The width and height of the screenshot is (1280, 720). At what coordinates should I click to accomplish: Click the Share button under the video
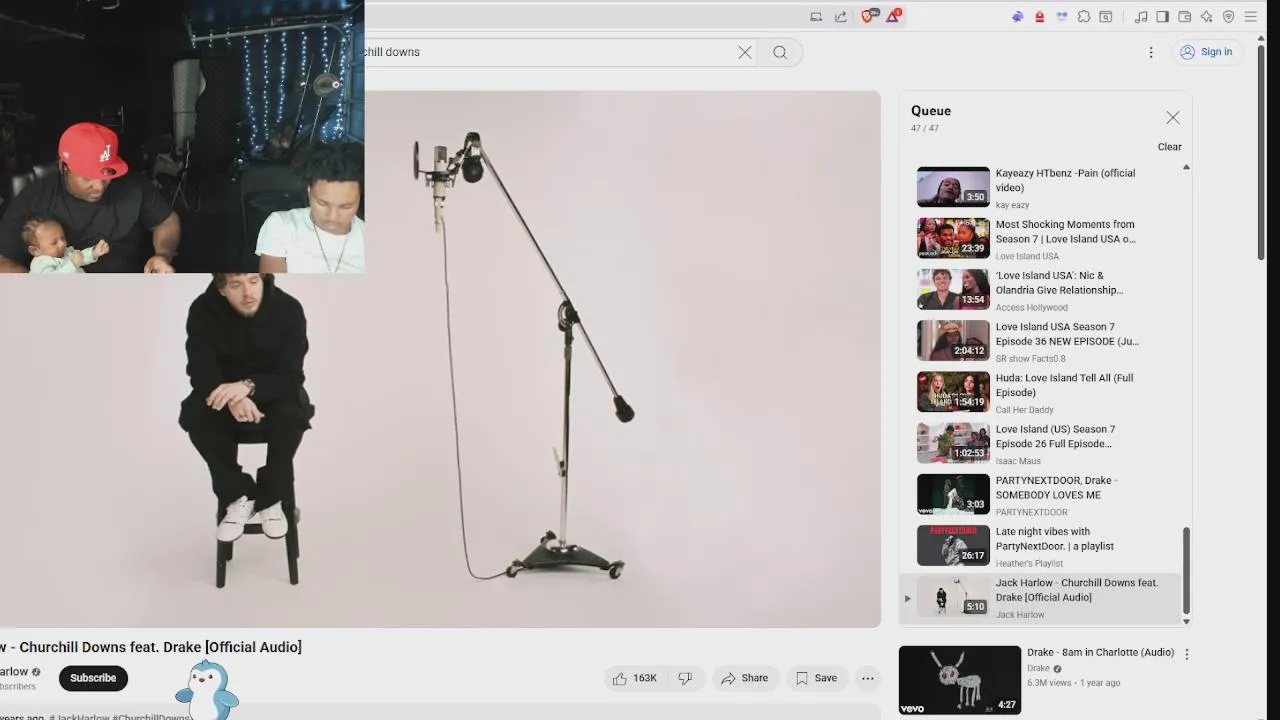[745, 678]
